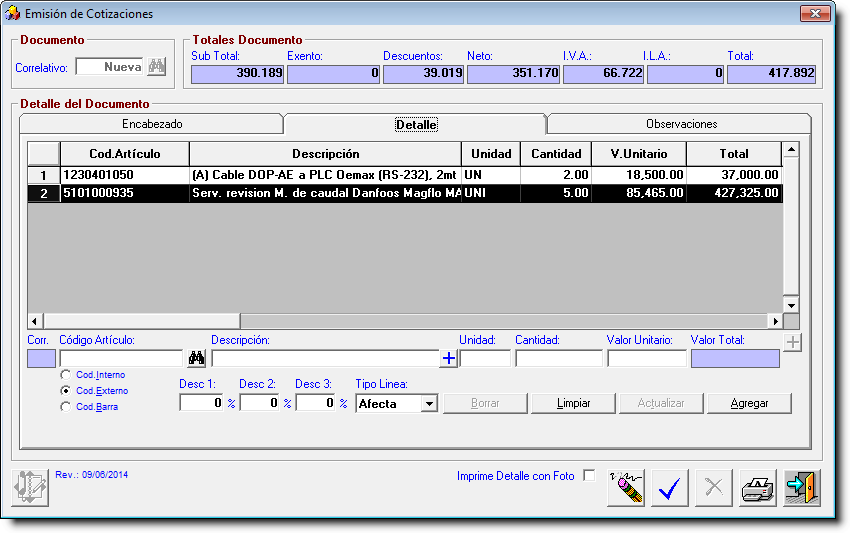Viewport: 850px width, 533px height.
Task: Click the printer icon
Action: tap(757, 488)
